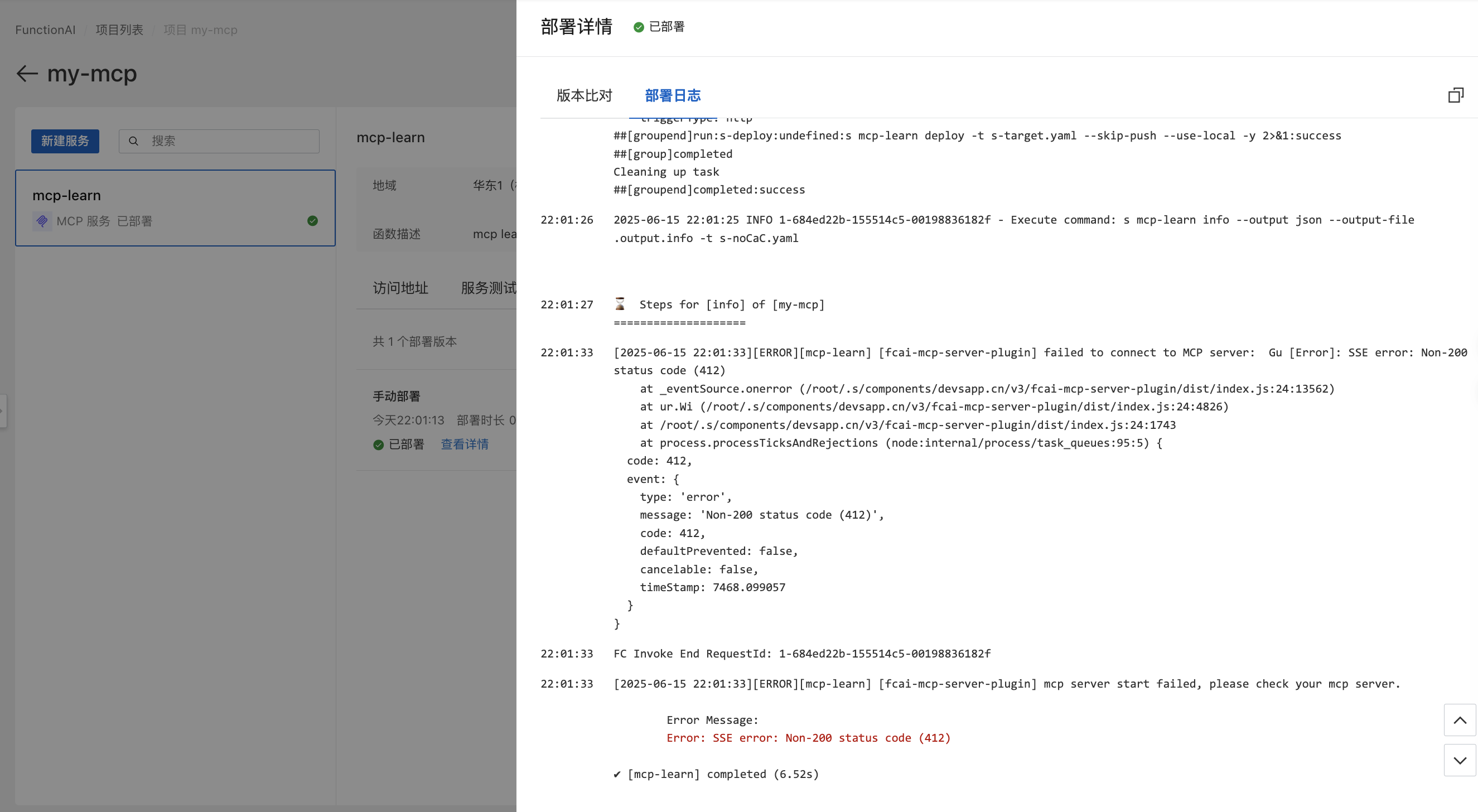The height and width of the screenshot is (812, 1478).
Task: Open the 服务测试 tab
Action: tap(488, 288)
